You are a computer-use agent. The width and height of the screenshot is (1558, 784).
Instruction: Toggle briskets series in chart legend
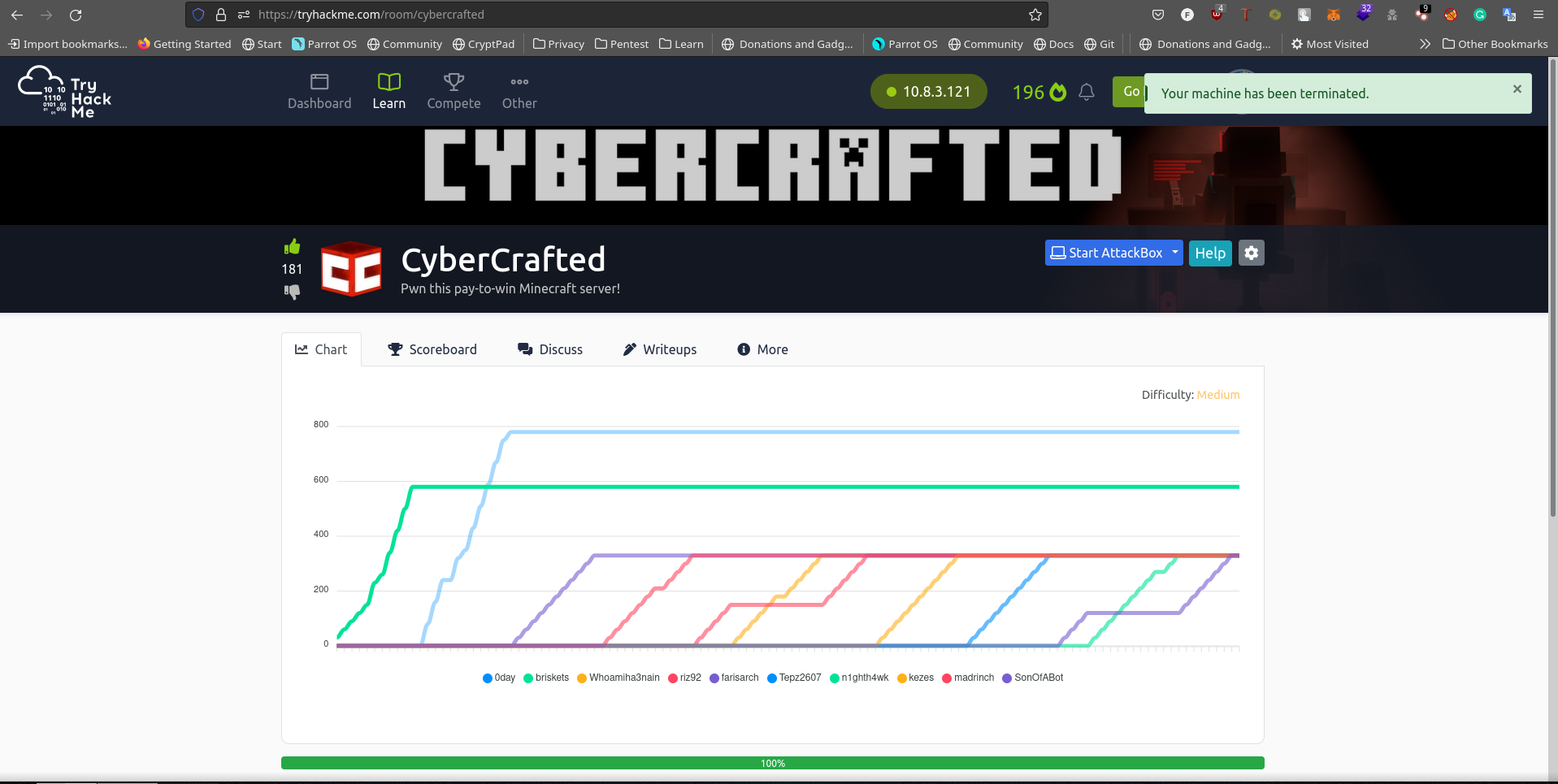[546, 678]
